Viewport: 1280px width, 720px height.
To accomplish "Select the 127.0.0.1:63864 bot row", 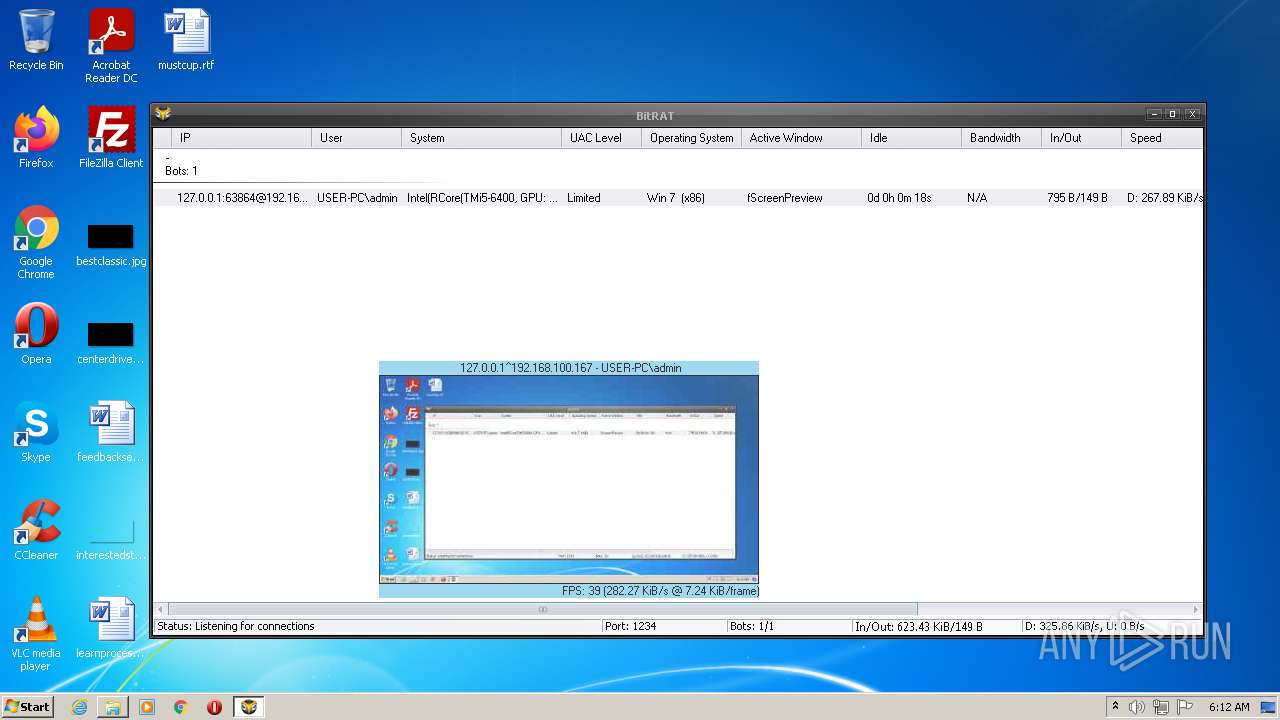I will (678, 198).
